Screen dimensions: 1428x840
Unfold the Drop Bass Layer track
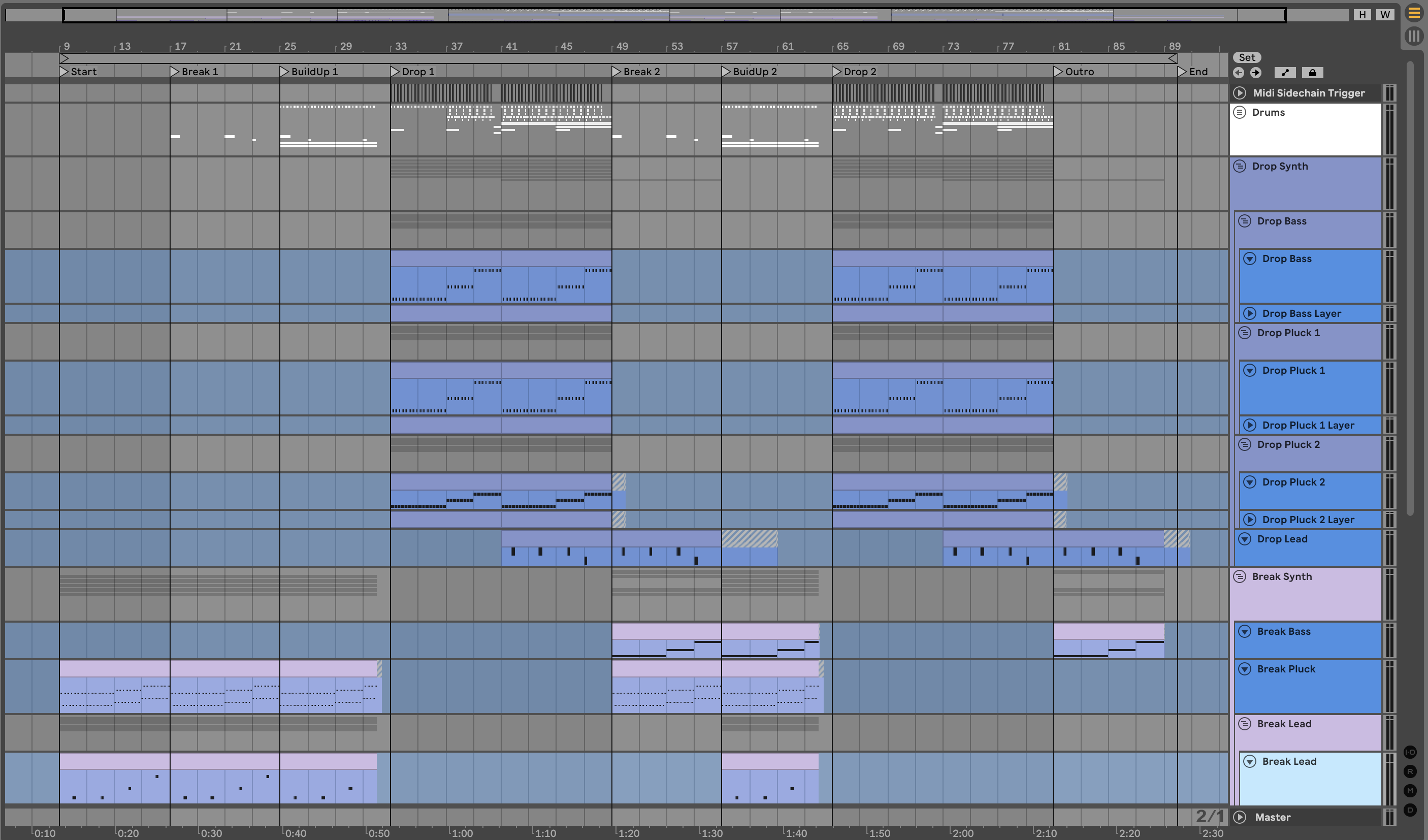[1249, 313]
